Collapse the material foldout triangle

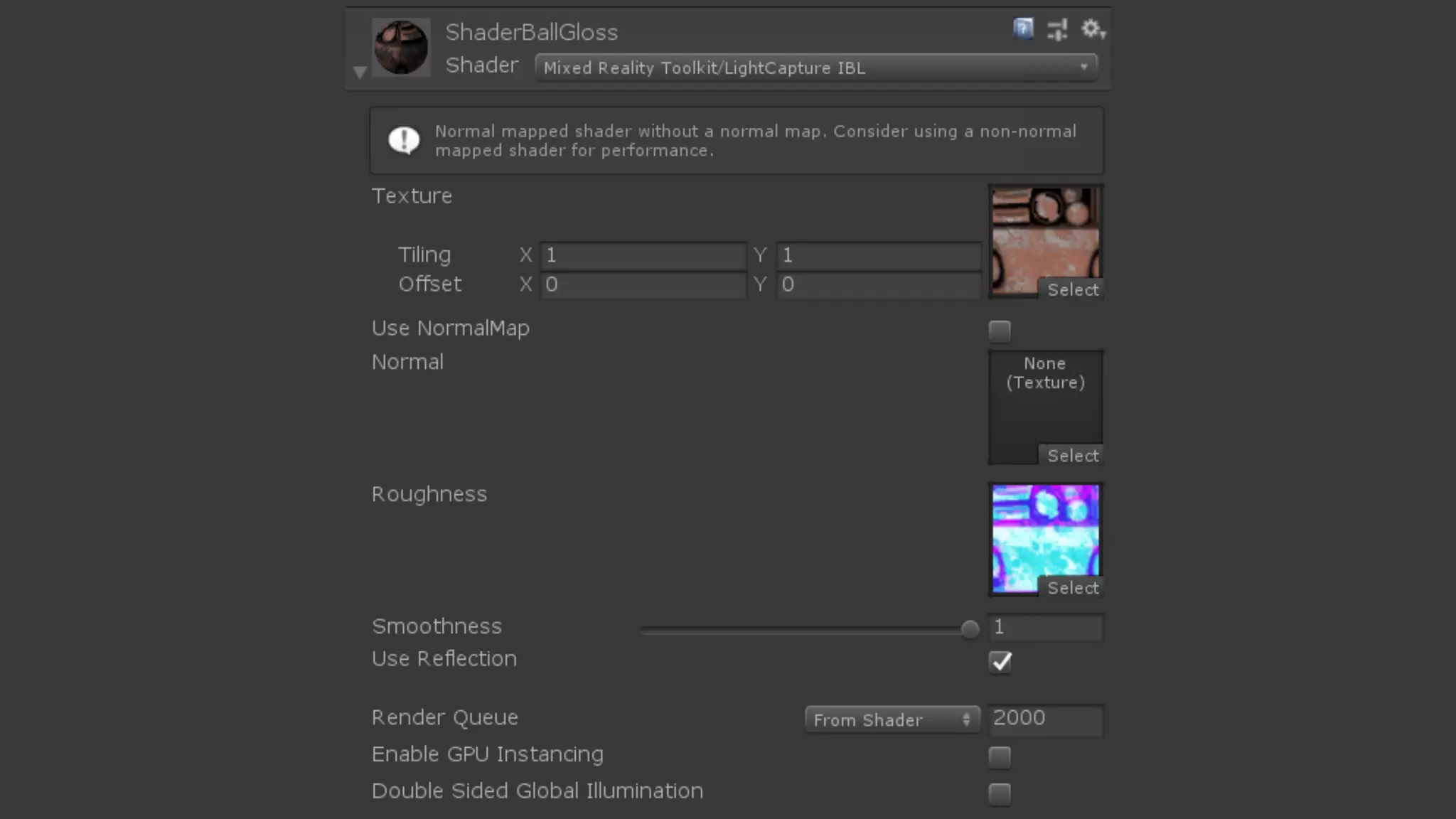pos(360,72)
